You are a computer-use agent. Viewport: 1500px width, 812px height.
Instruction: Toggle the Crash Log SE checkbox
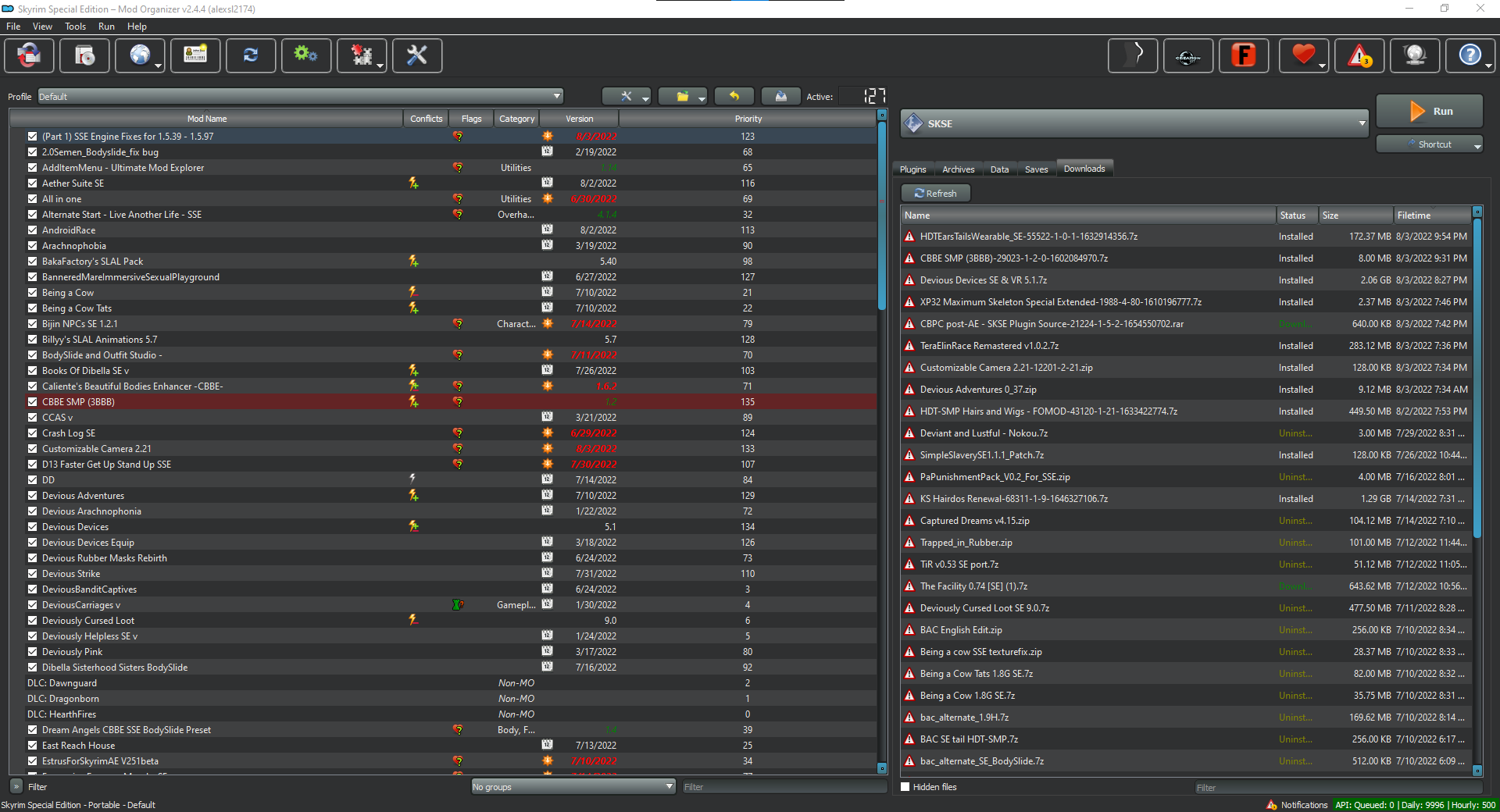click(x=32, y=433)
